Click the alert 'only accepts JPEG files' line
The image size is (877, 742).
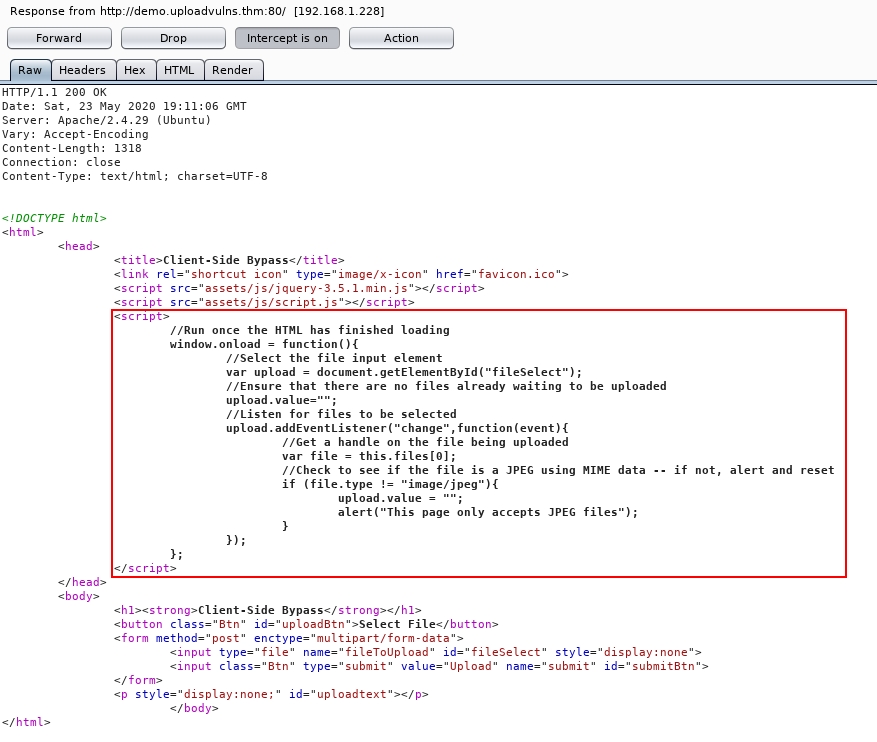pos(487,512)
